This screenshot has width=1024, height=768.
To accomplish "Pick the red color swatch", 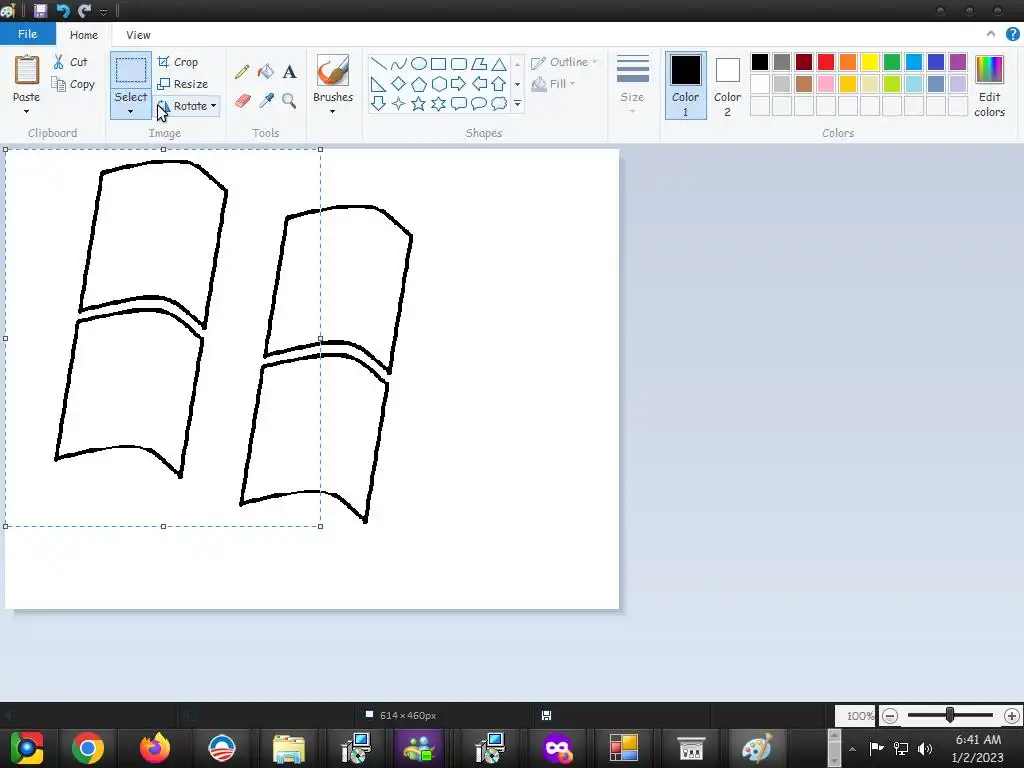I will click(825, 62).
